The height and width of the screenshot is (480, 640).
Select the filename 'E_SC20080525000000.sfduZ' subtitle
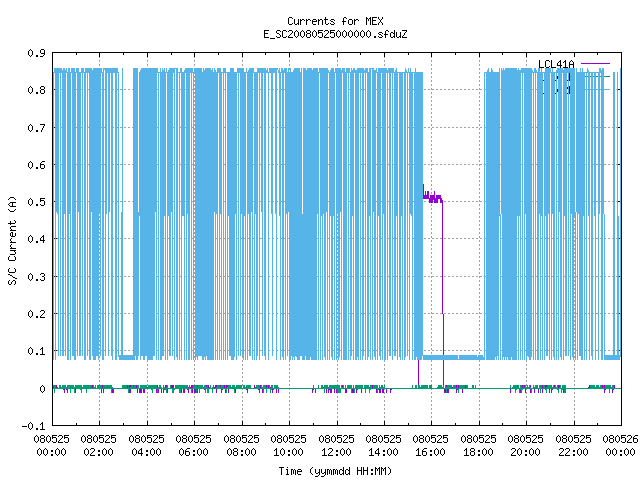pyautogui.click(x=335, y=34)
